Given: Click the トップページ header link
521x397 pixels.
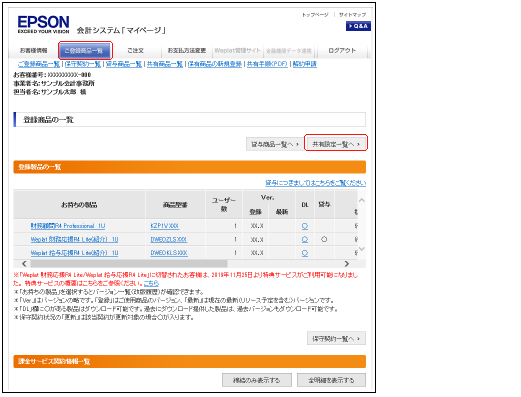Looking at the screenshot, I should [x=315, y=15].
